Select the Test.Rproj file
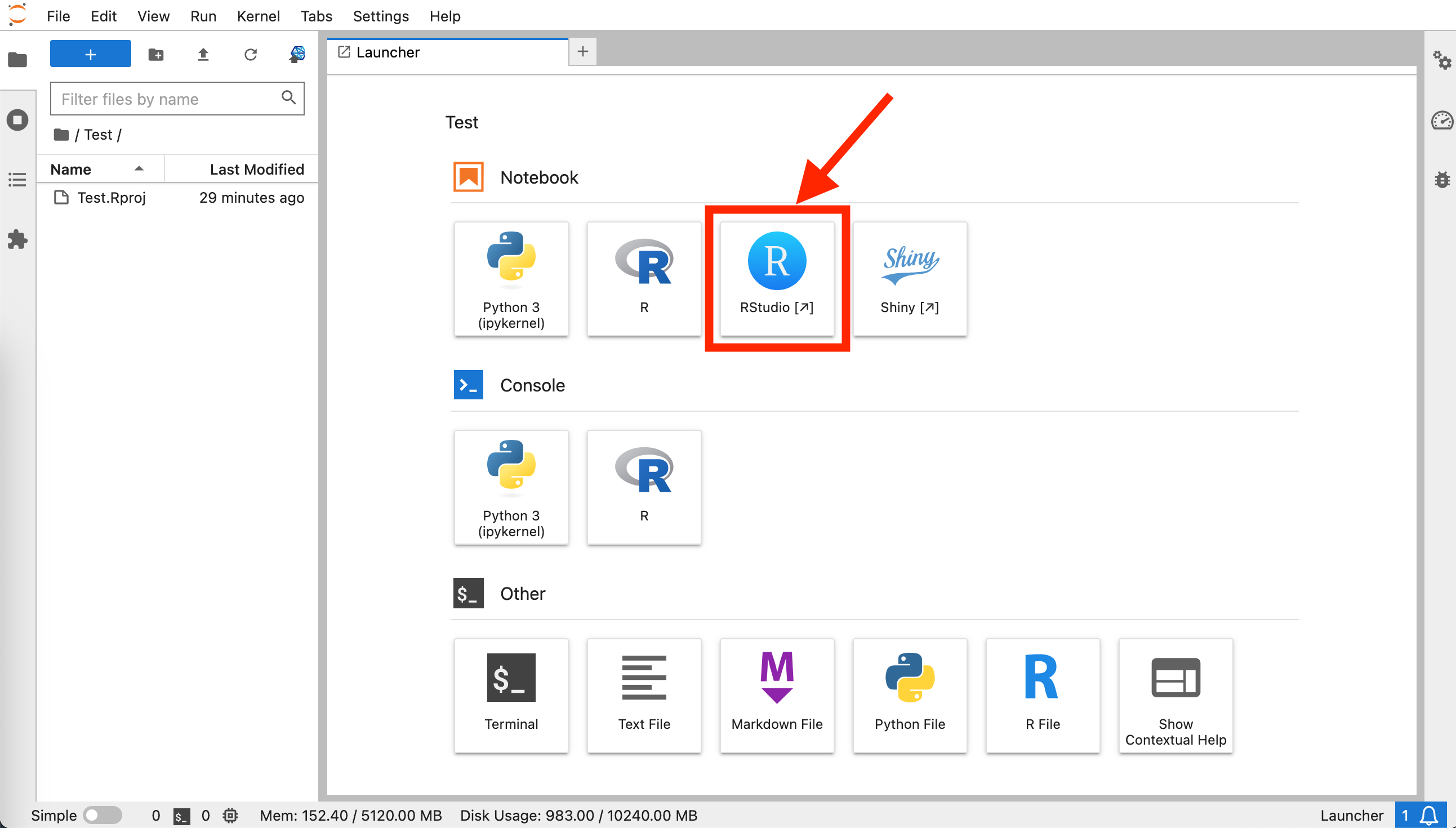 [x=178, y=197]
